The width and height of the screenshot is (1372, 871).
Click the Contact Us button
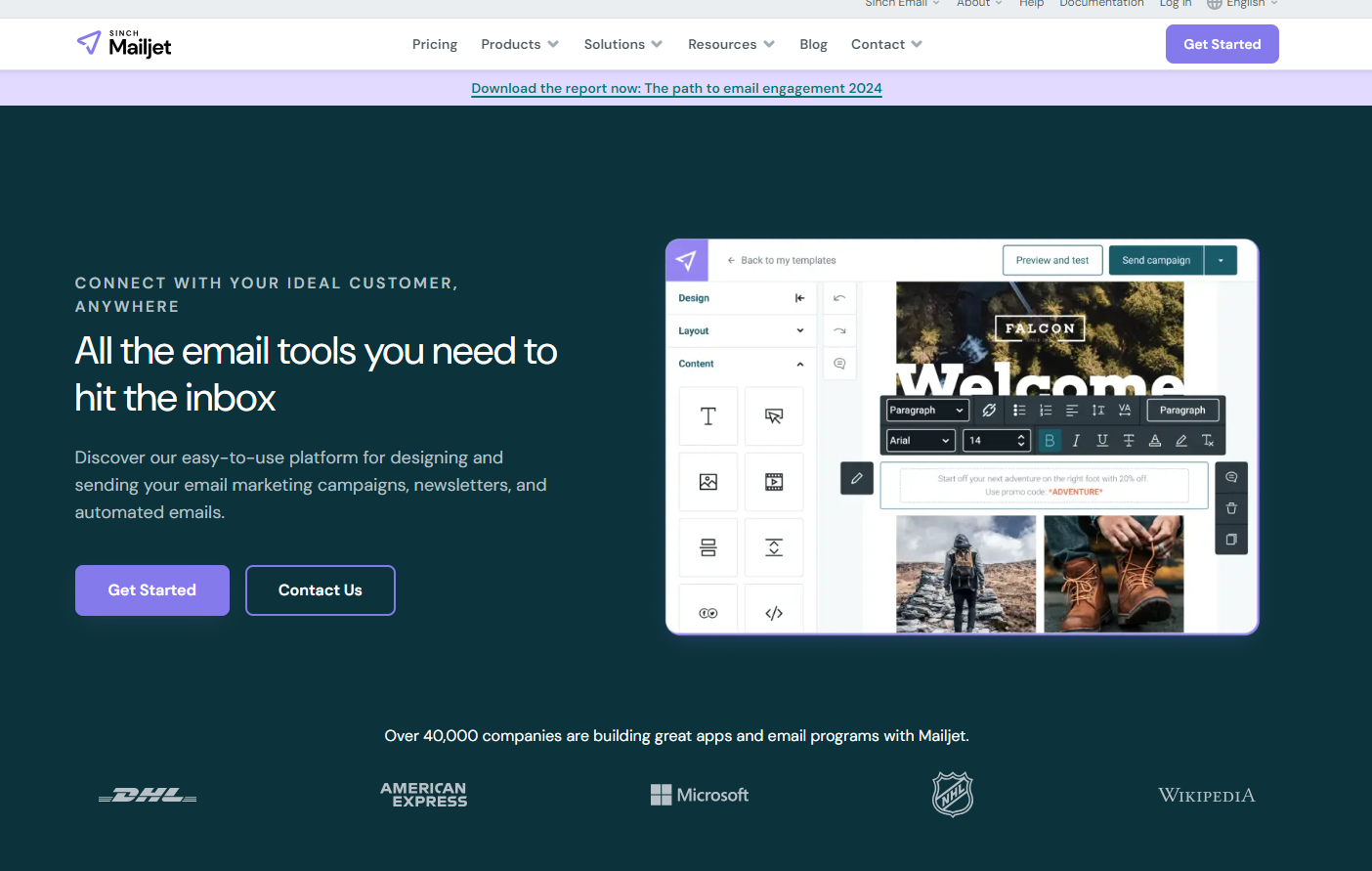[x=321, y=590]
